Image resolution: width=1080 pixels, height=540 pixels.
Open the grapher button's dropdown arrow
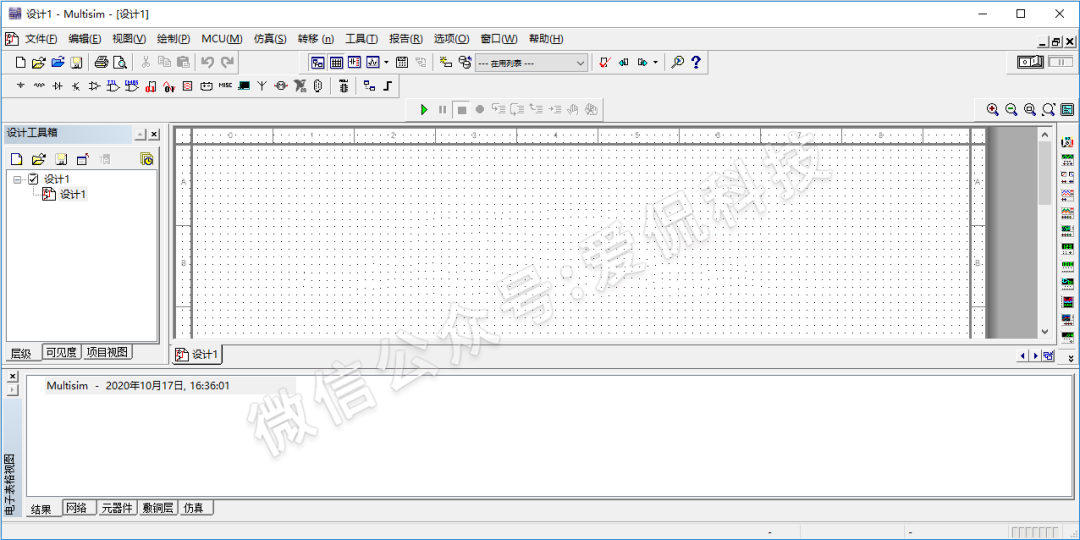click(386, 62)
